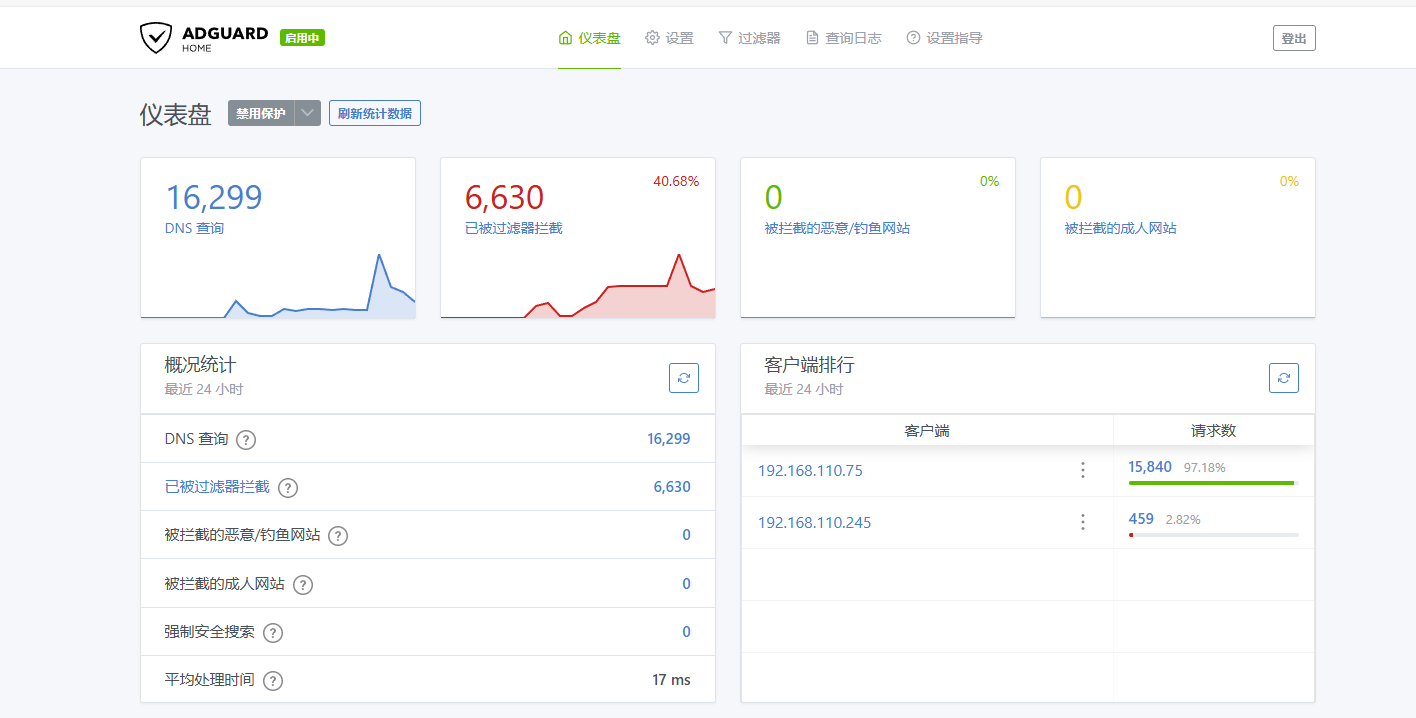Click the question icon beside 设置指导
The height and width of the screenshot is (718, 1416).
click(x=913, y=38)
